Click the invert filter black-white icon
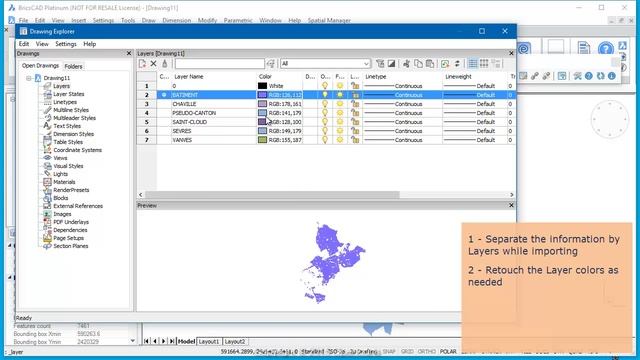Screen dimensions: 640x360 (391, 64)
